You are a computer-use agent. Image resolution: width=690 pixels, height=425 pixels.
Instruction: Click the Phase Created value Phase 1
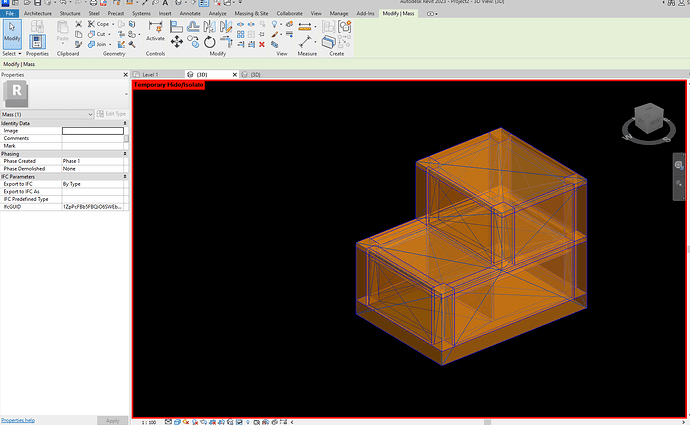point(93,161)
